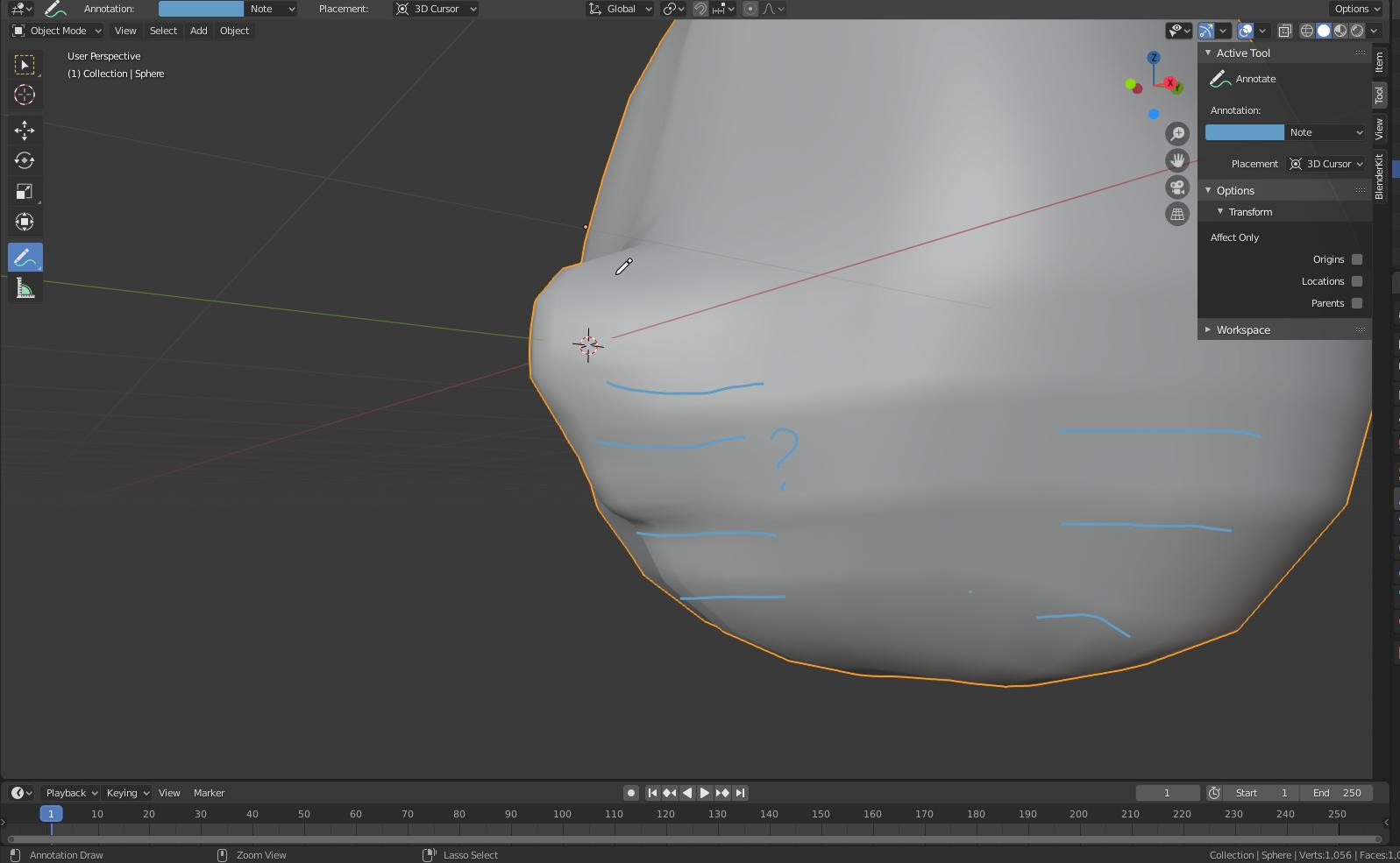Viewport: 1400px width, 863px height.
Task: Click the editor type icon in header
Action: pyautogui.click(x=22, y=9)
